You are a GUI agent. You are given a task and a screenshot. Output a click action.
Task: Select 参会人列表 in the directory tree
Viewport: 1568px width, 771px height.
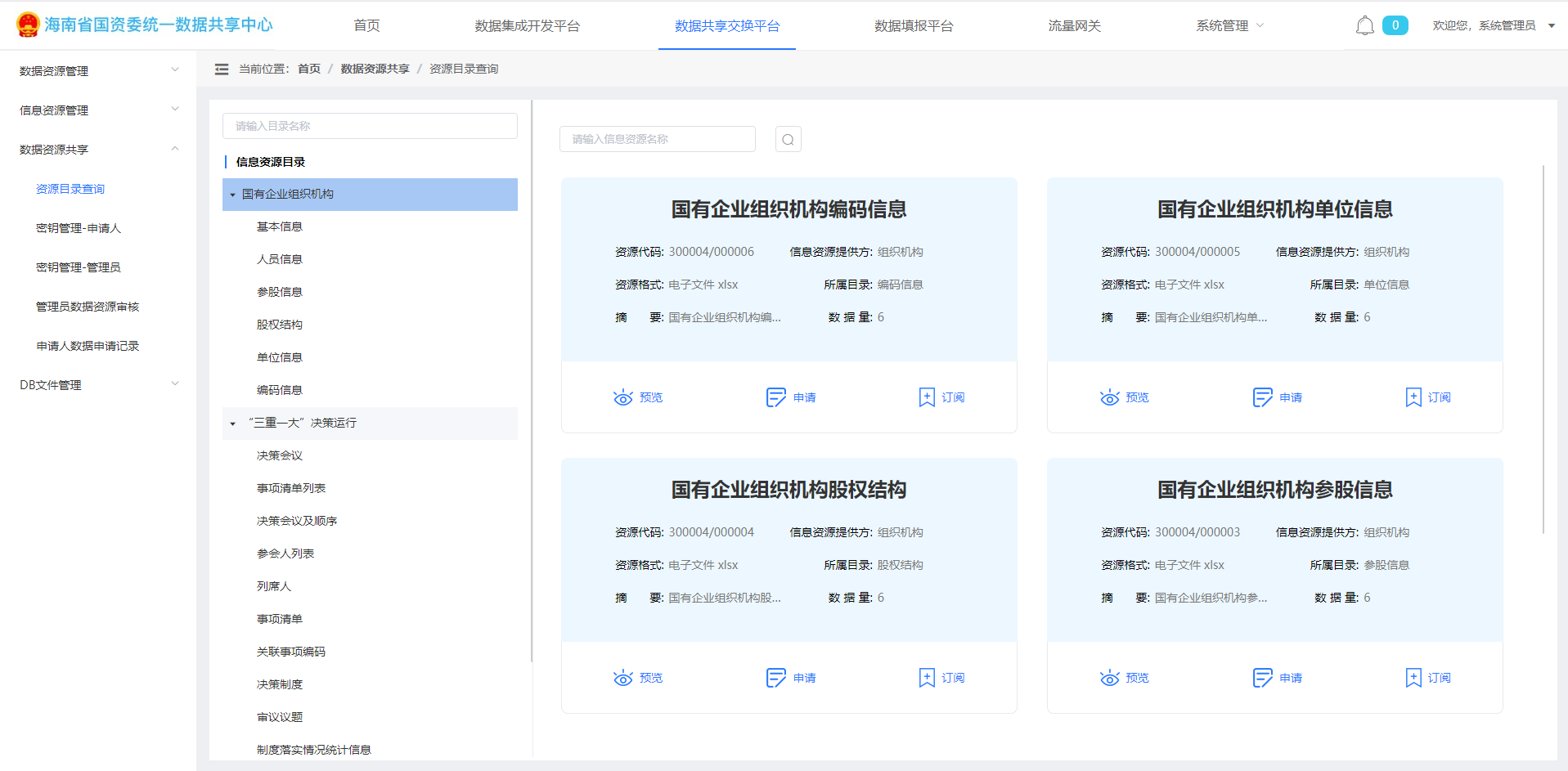(x=285, y=554)
